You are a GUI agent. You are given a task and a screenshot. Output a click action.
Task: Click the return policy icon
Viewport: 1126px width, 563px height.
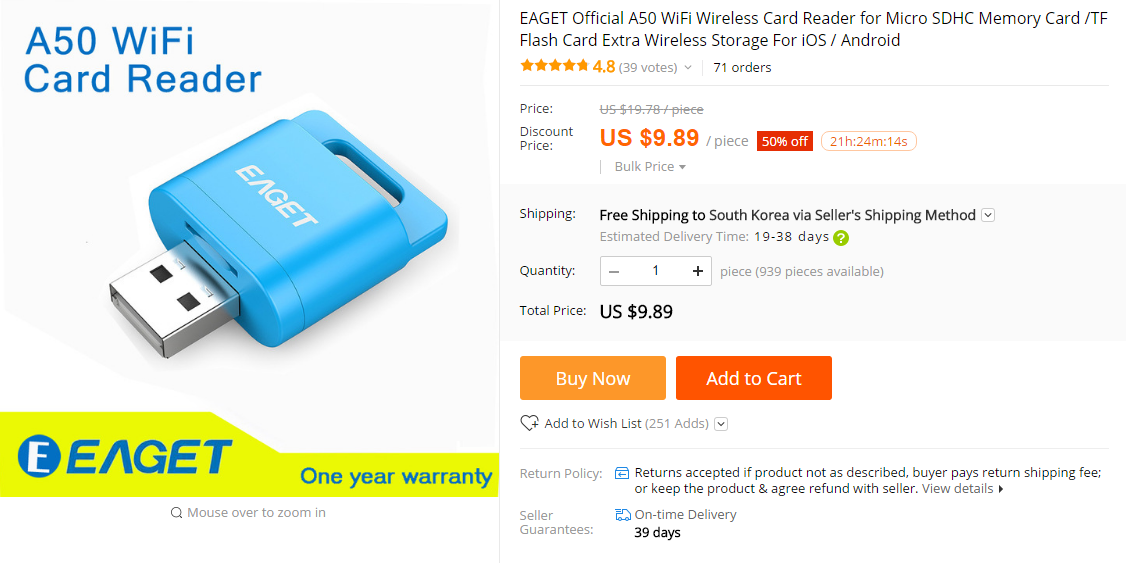click(x=622, y=473)
